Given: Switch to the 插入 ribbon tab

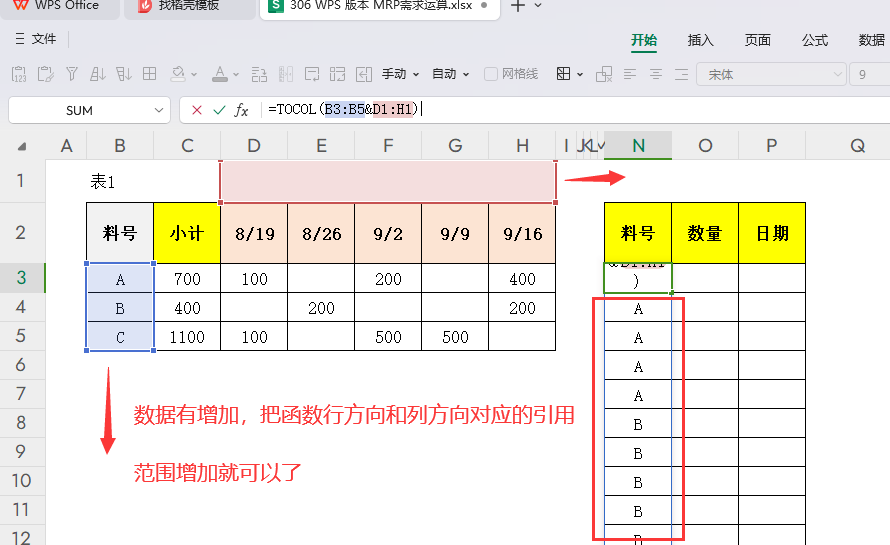Looking at the screenshot, I should point(700,40).
